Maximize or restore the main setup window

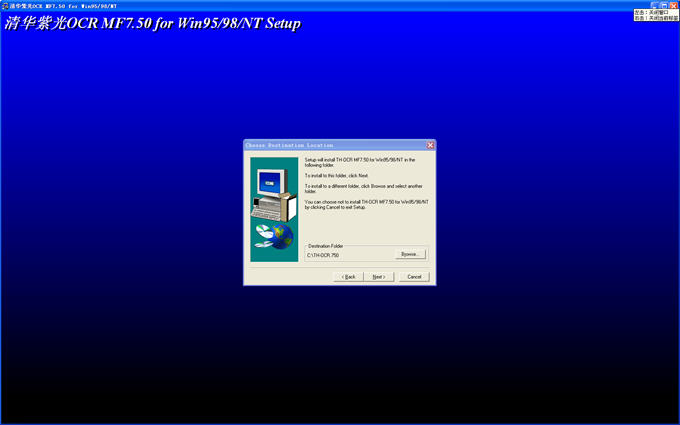click(x=664, y=5)
